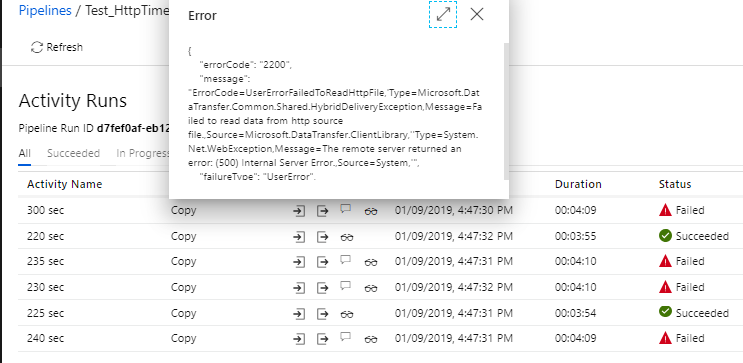
Task: Expand the Error dialog to full size
Action: (x=443, y=14)
